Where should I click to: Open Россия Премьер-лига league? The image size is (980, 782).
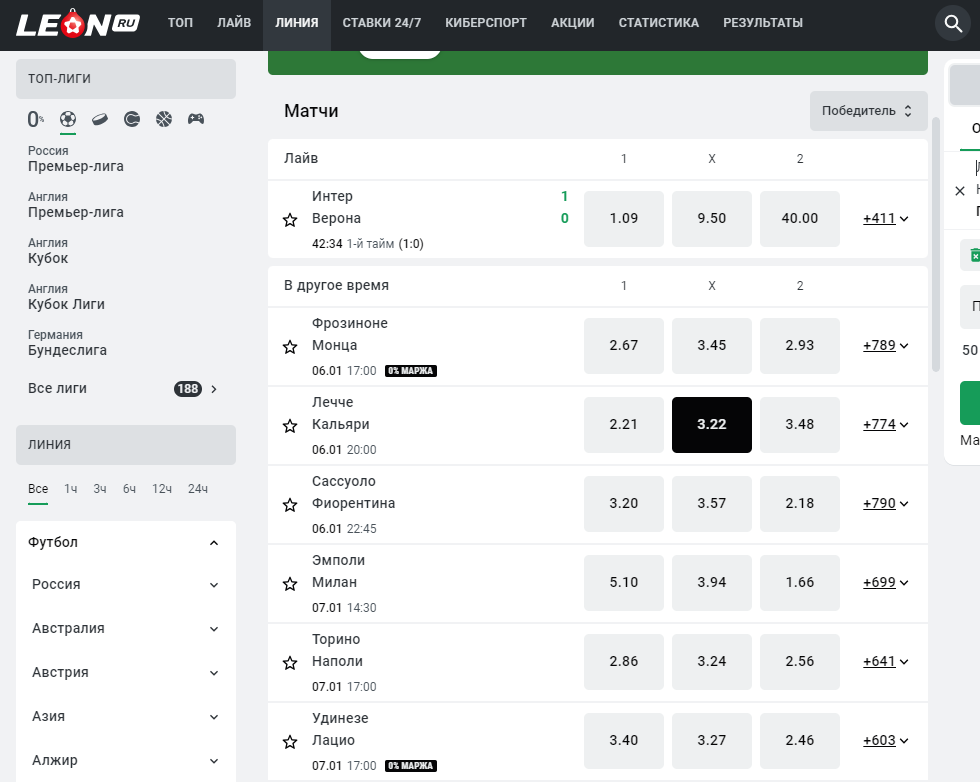pyautogui.click(x=76, y=159)
